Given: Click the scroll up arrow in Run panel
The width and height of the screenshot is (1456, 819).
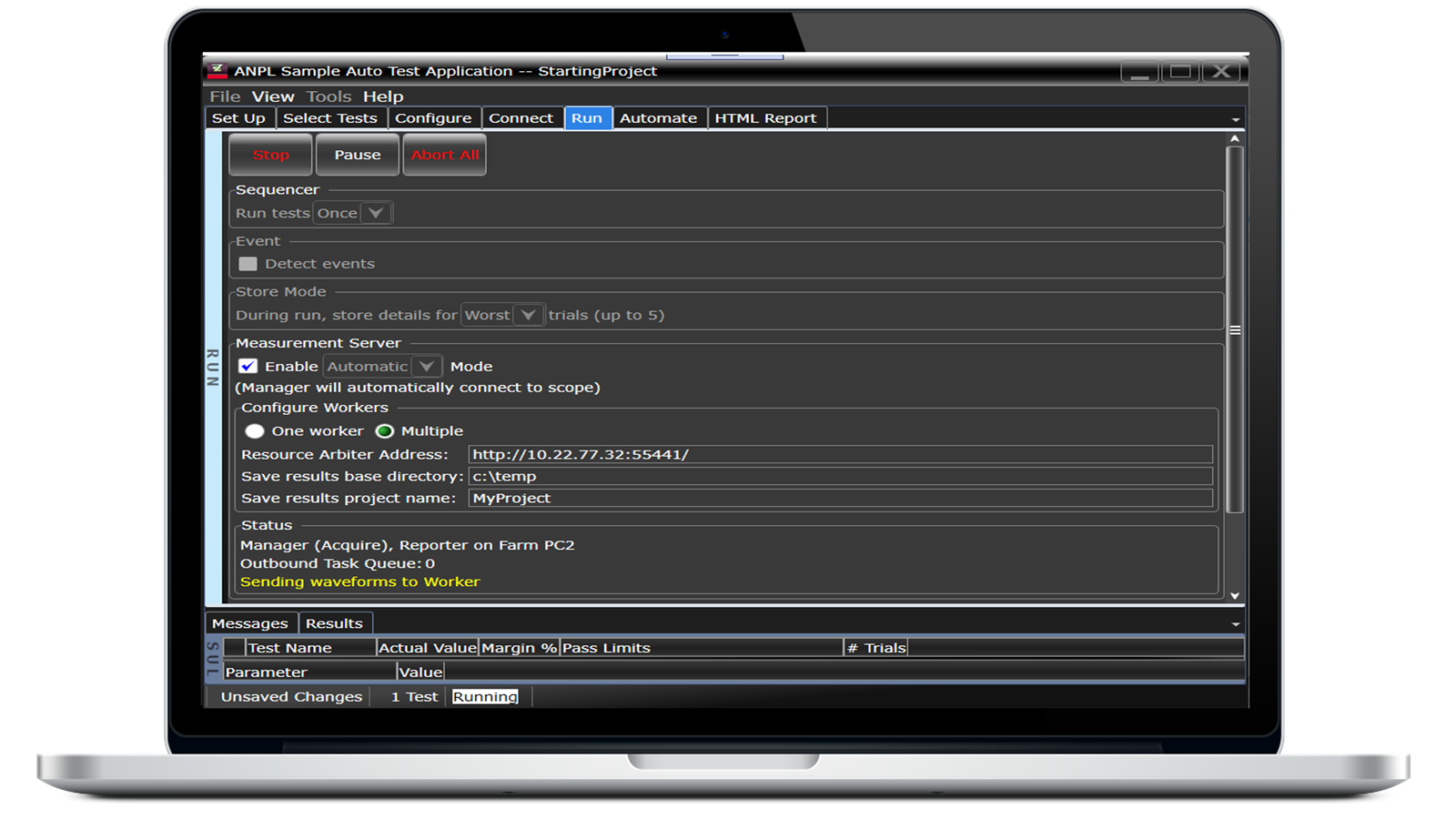Looking at the screenshot, I should pos(1235,138).
